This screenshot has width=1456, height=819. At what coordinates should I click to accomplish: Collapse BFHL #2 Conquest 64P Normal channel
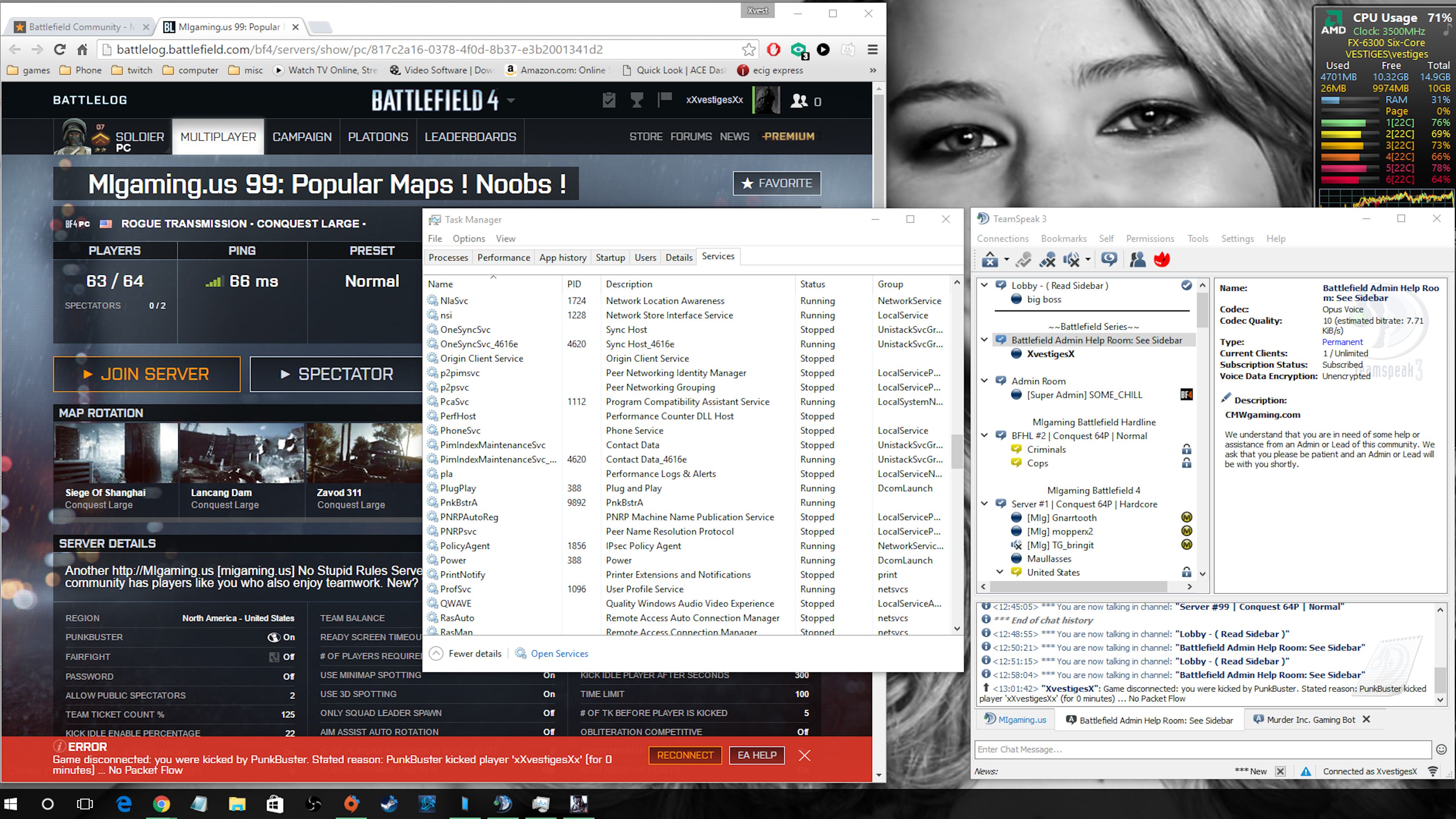(x=984, y=435)
